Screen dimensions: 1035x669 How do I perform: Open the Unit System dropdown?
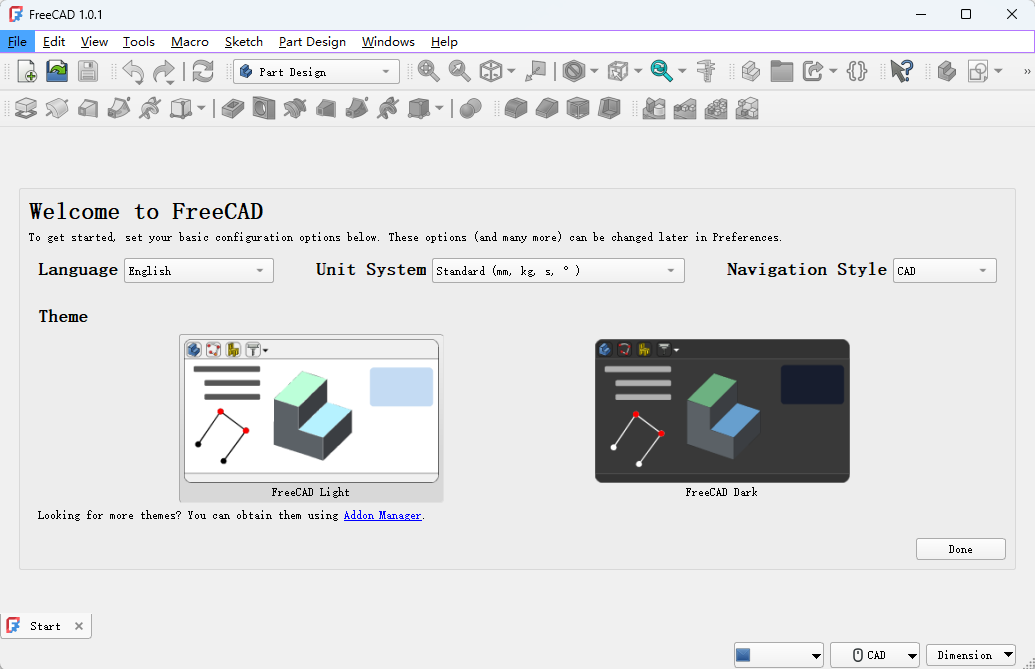click(557, 270)
